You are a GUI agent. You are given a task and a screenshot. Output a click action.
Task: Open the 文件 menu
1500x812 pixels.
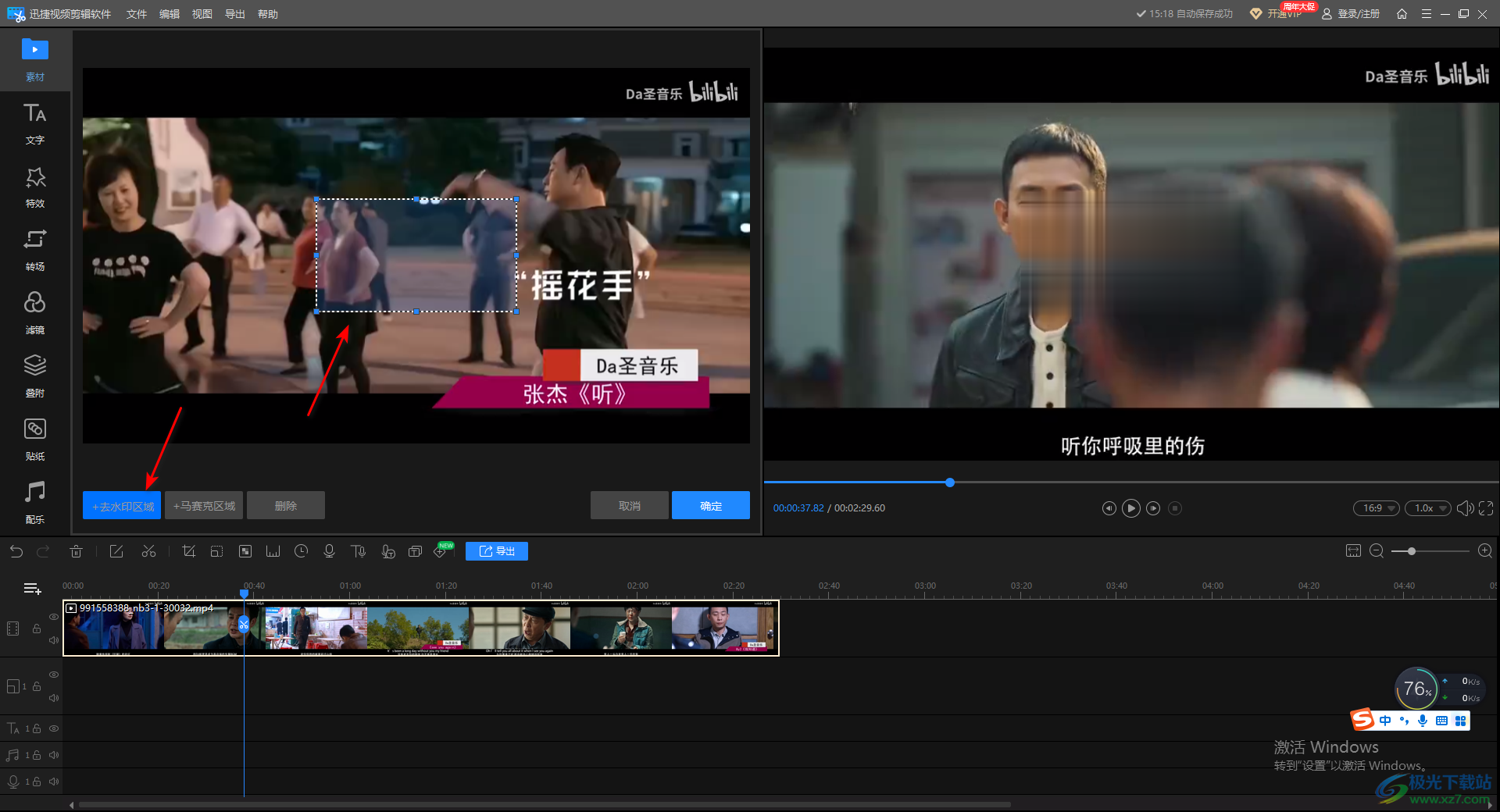[x=137, y=14]
